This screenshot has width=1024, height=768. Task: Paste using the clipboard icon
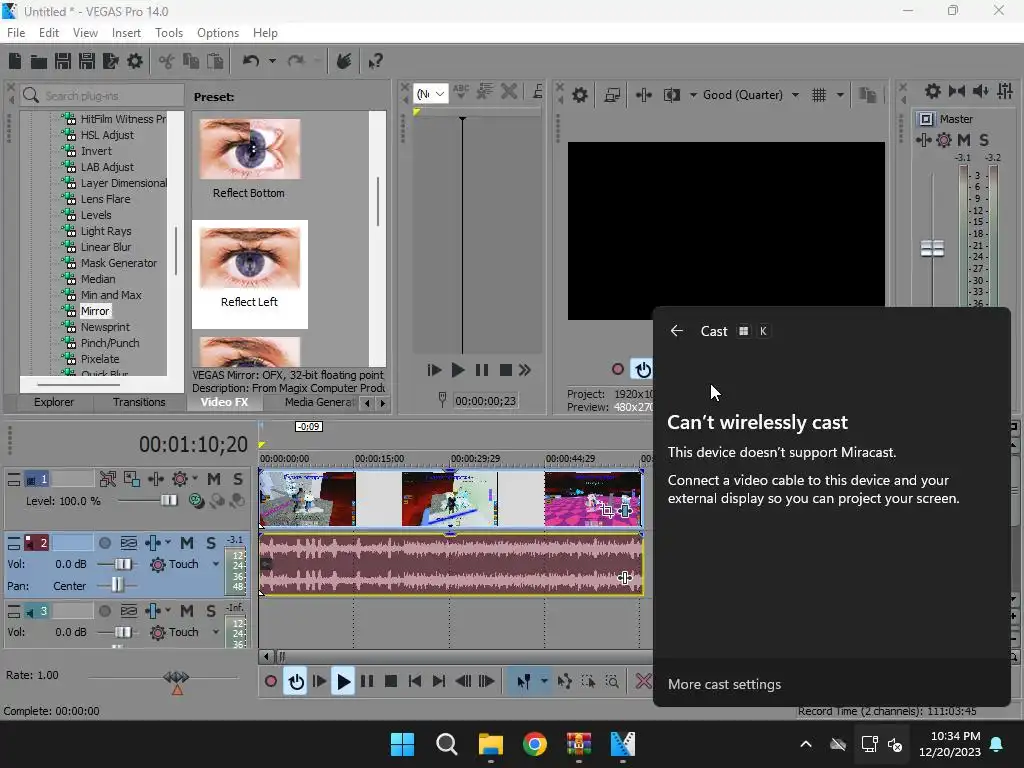215,61
